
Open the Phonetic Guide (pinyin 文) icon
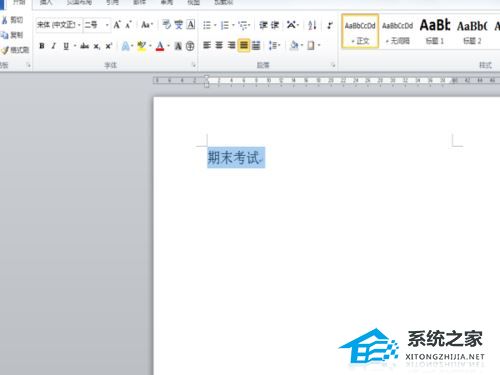pyautogui.click(x=179, y=25)
